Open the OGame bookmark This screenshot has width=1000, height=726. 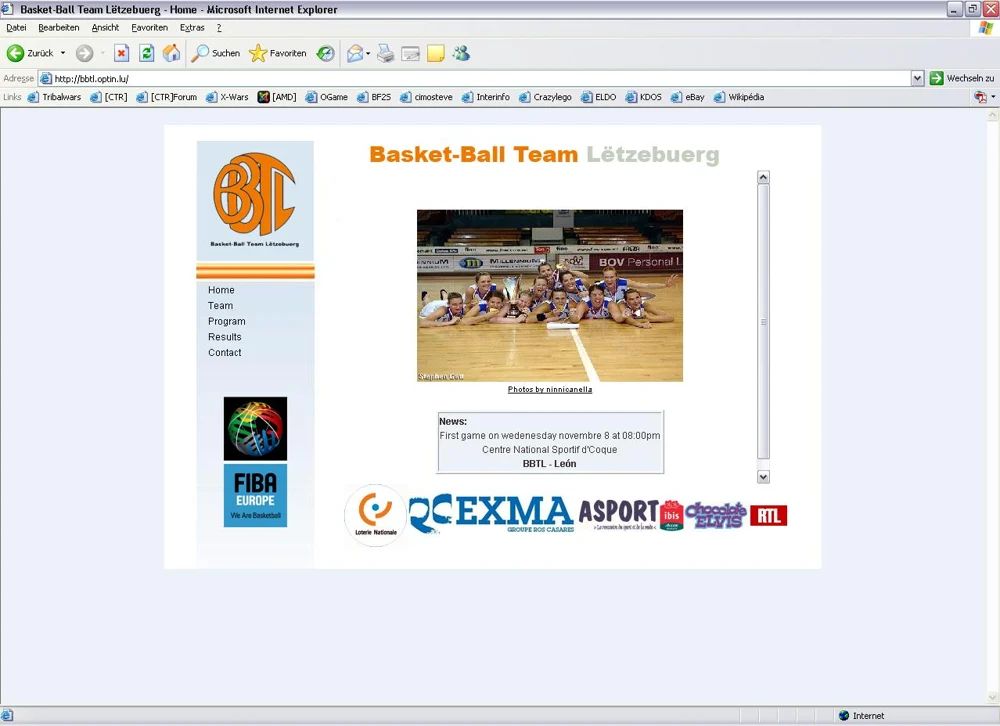[327, 97]
